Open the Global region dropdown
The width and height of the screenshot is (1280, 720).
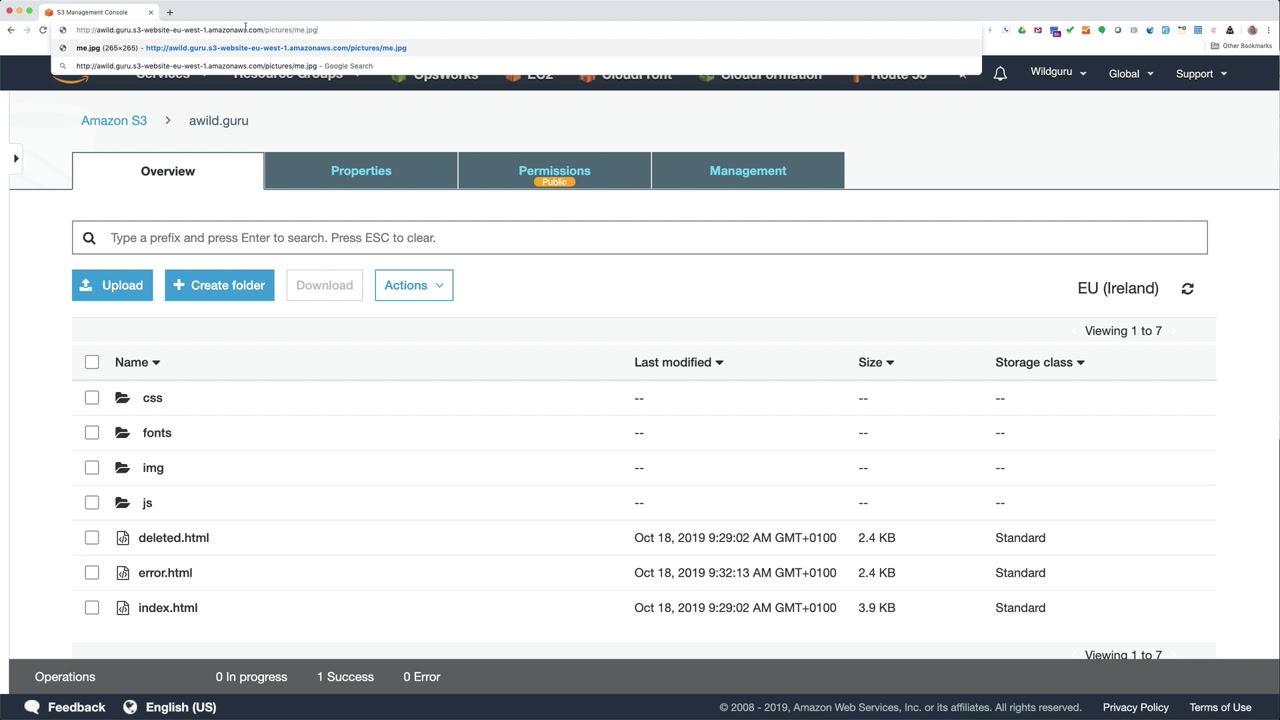point(1131,74)
